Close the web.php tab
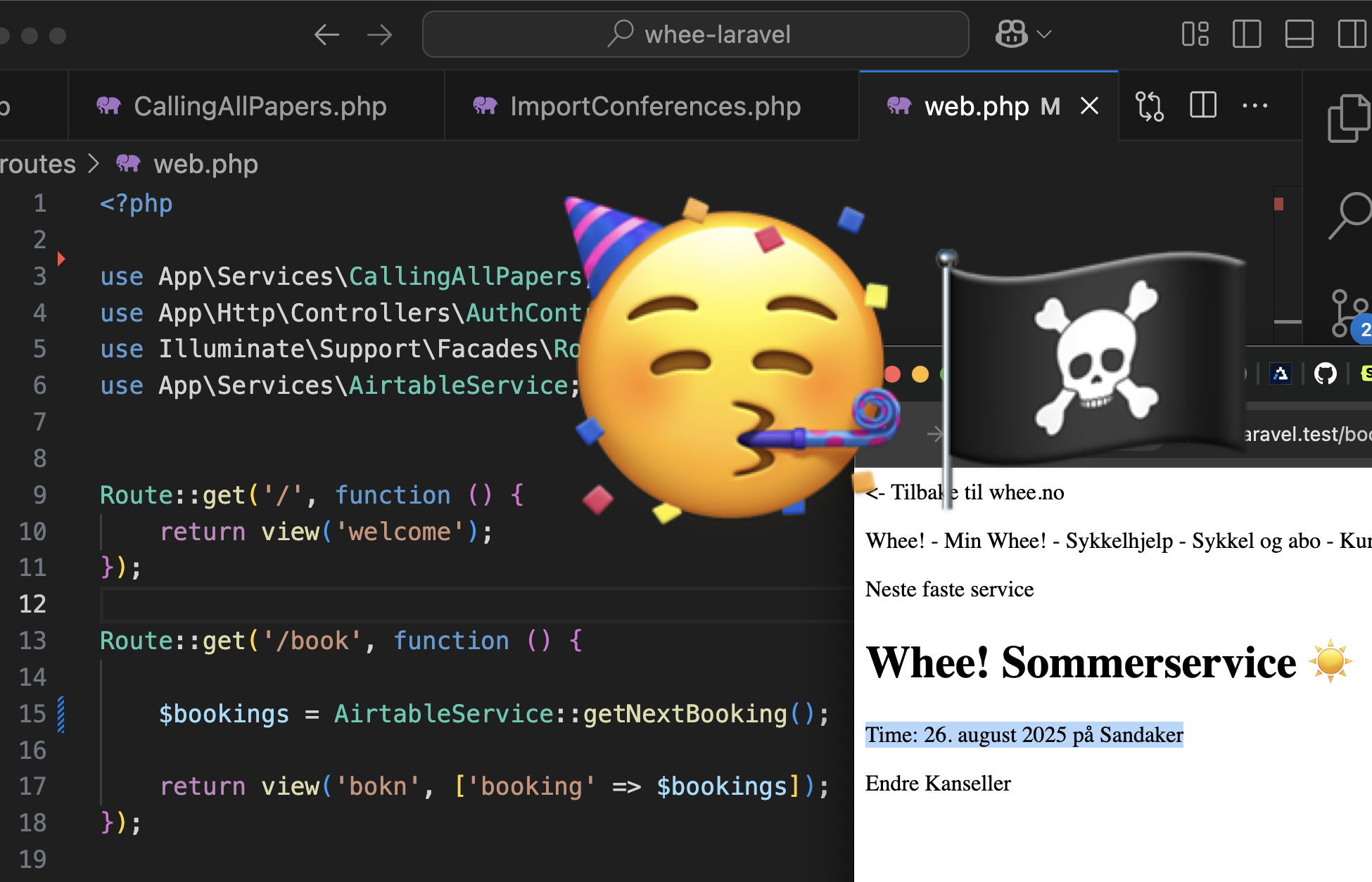The image size is (1372, 882). click(x=1089, y=106)
